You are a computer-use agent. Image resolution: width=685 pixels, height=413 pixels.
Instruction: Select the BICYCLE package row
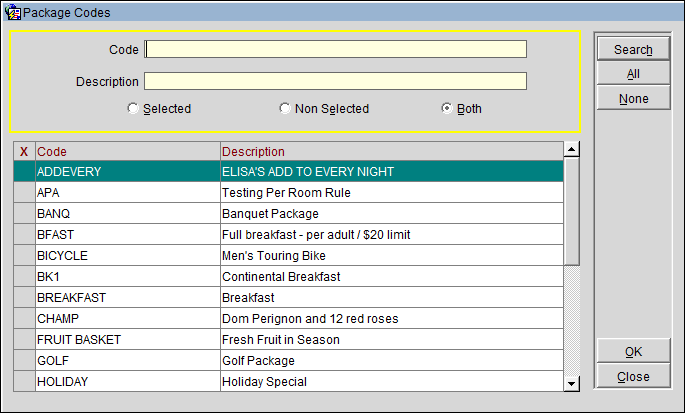click(x=127, y=256)
